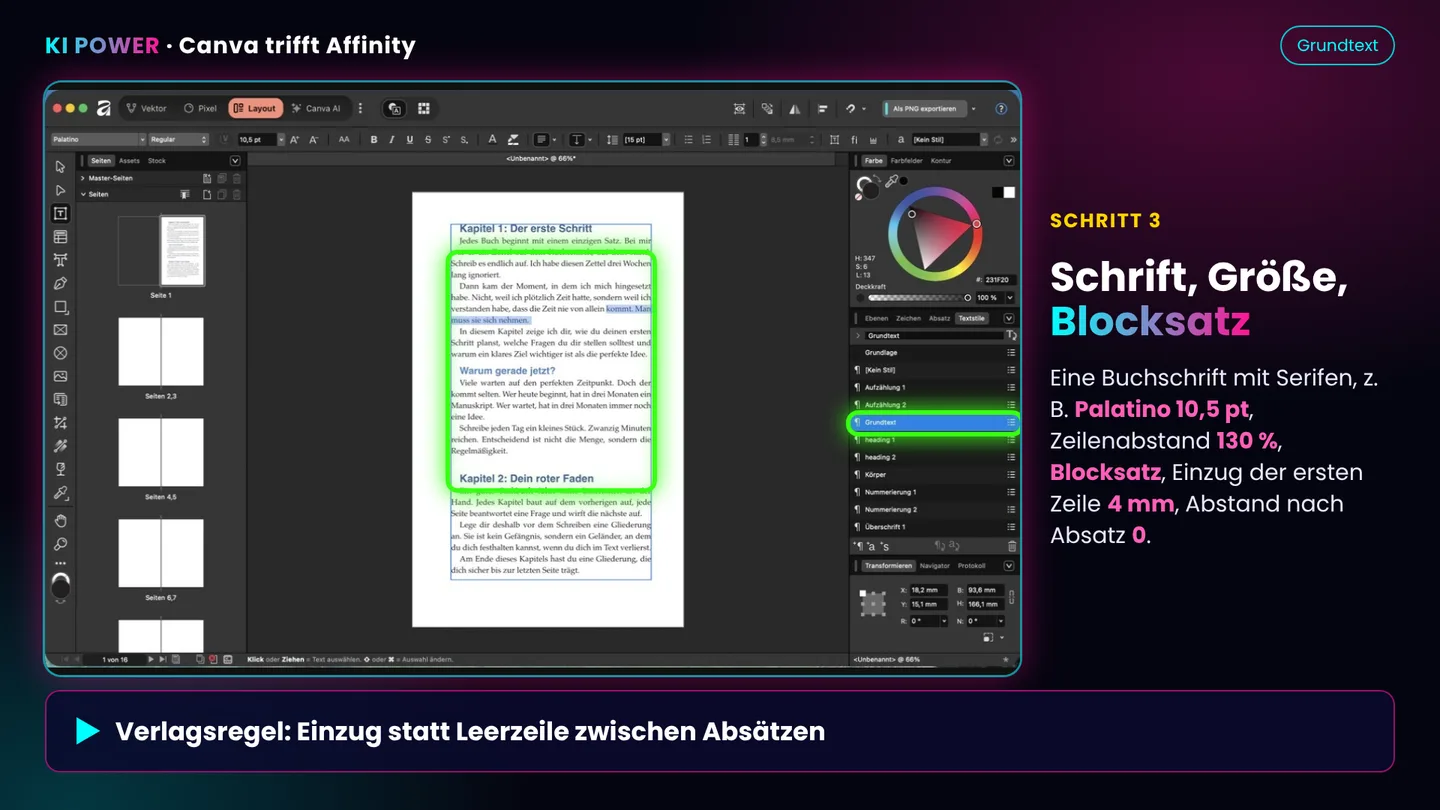Increase font size with A+ icon

pyautogui.click(x=295, y=140)
